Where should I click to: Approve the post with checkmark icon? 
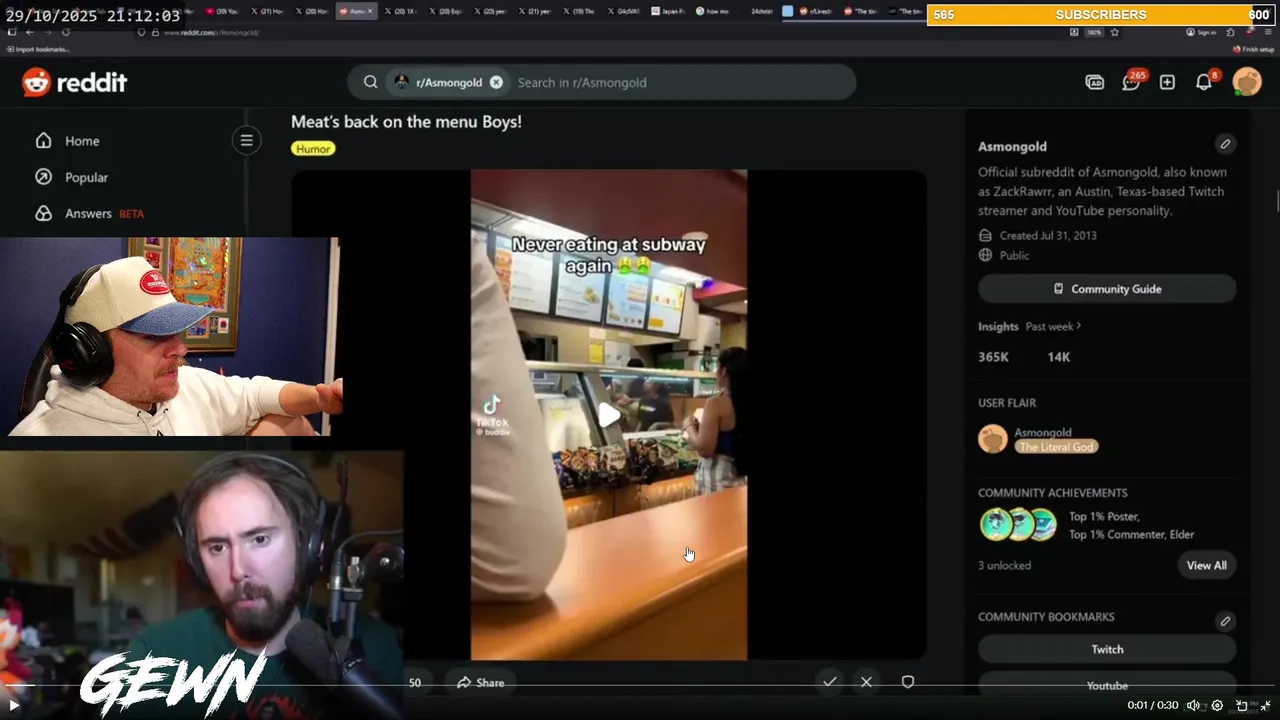pyautogui.click(x=830, y=682)
